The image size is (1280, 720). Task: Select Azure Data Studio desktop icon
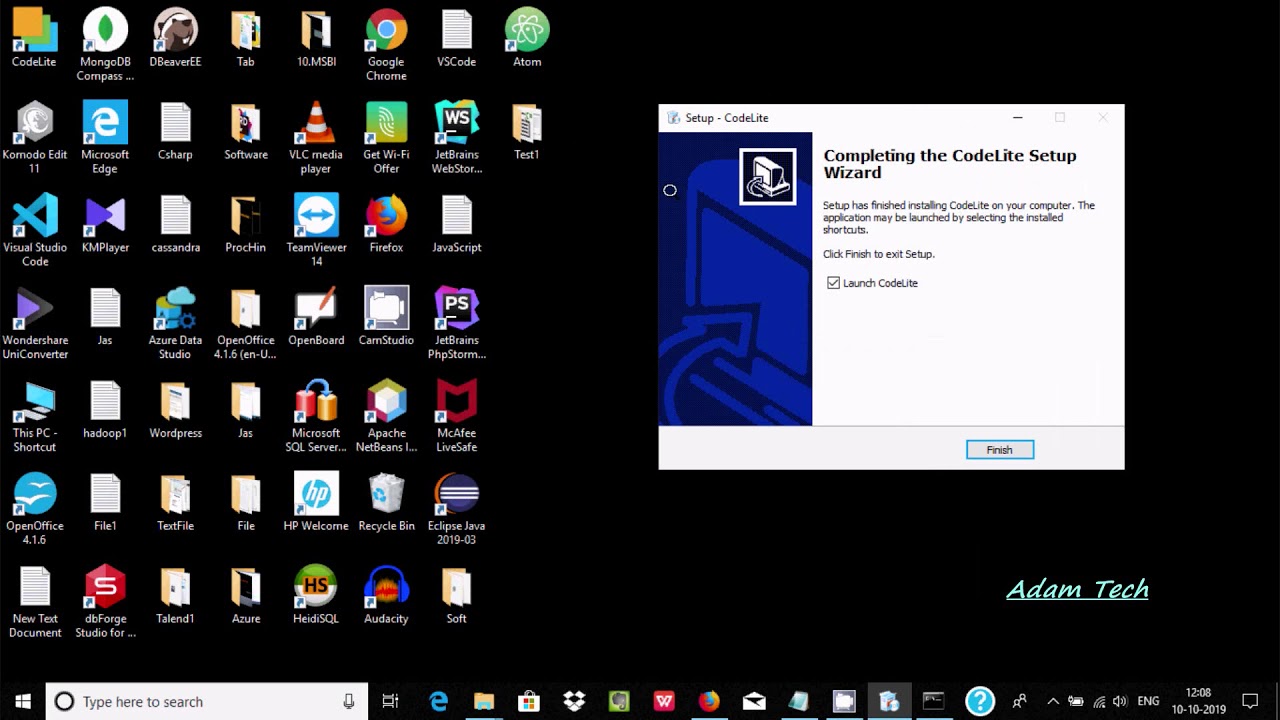click(x=175, y=324)
